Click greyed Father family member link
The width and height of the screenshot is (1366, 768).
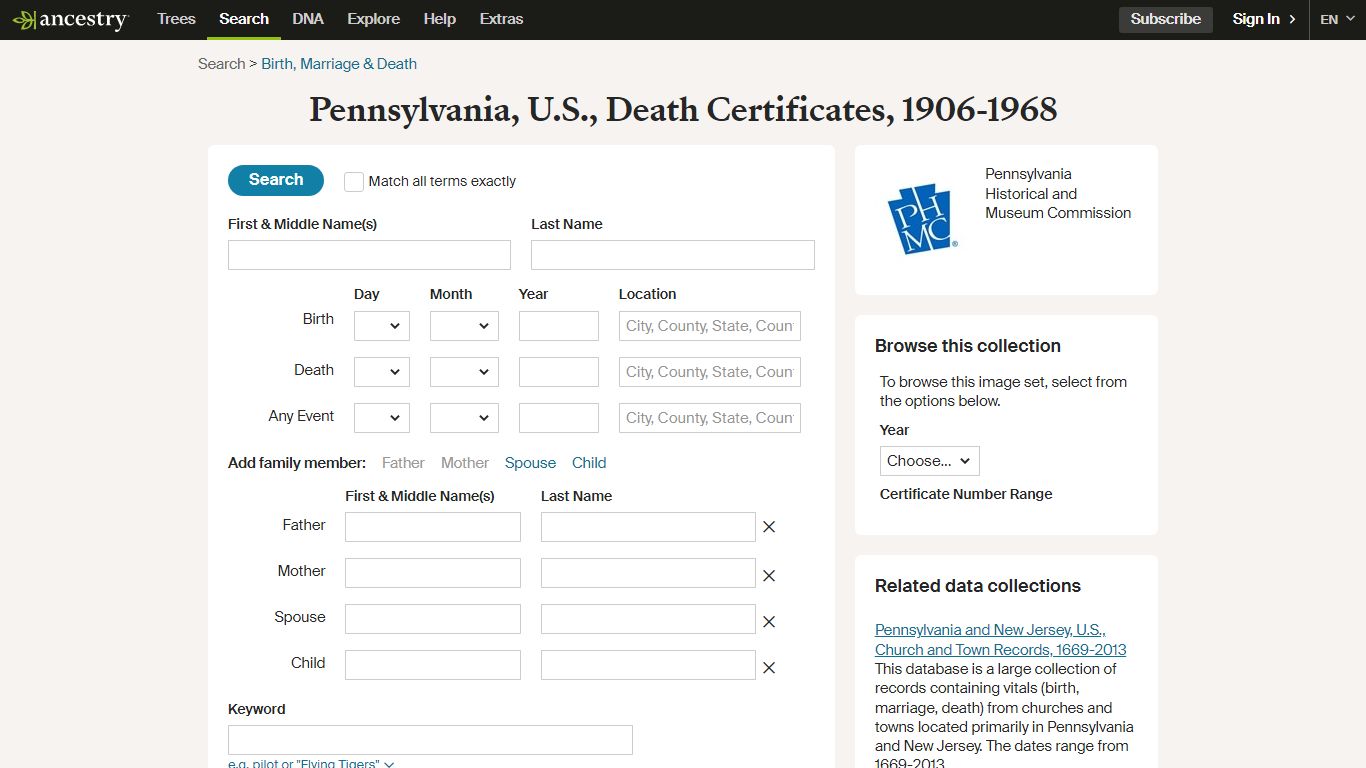(x=403, y=463)
